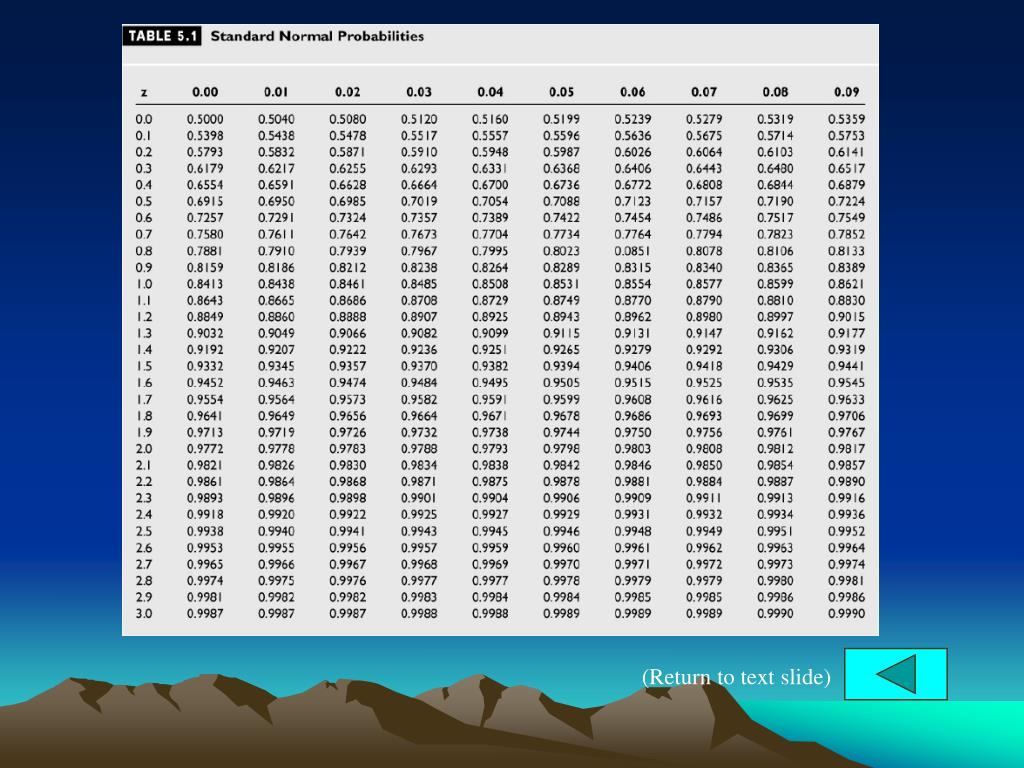
Task: Click the value 0.7454 in row 0.6
Action: click(633, 218)
